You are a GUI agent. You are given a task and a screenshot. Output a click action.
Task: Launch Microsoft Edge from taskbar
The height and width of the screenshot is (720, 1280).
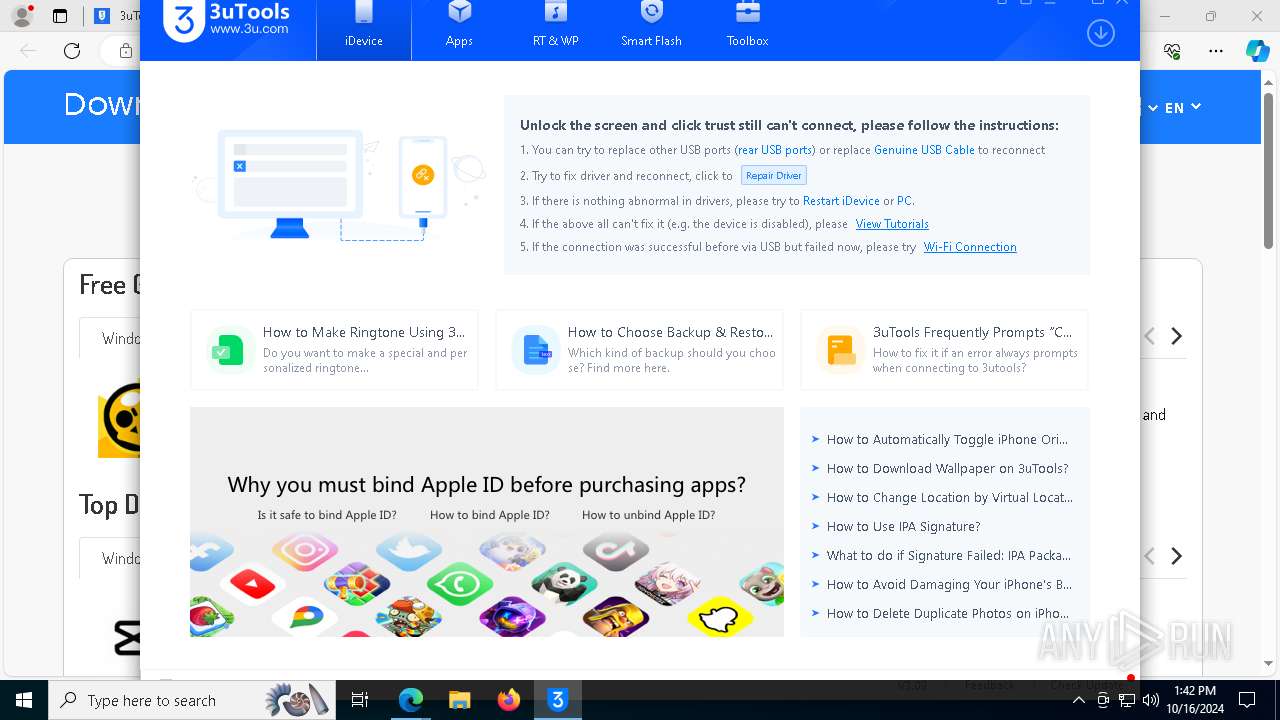tap(411, 700)
